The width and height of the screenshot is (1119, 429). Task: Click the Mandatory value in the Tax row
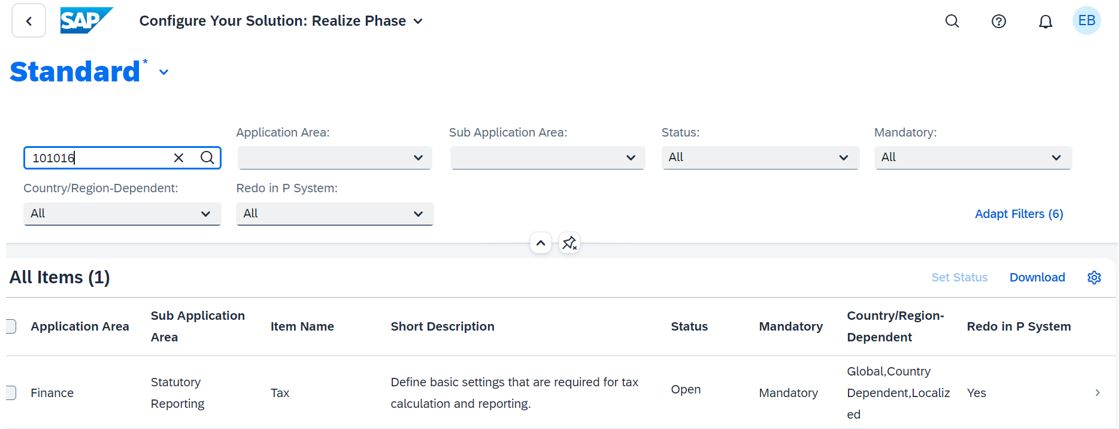788,393
